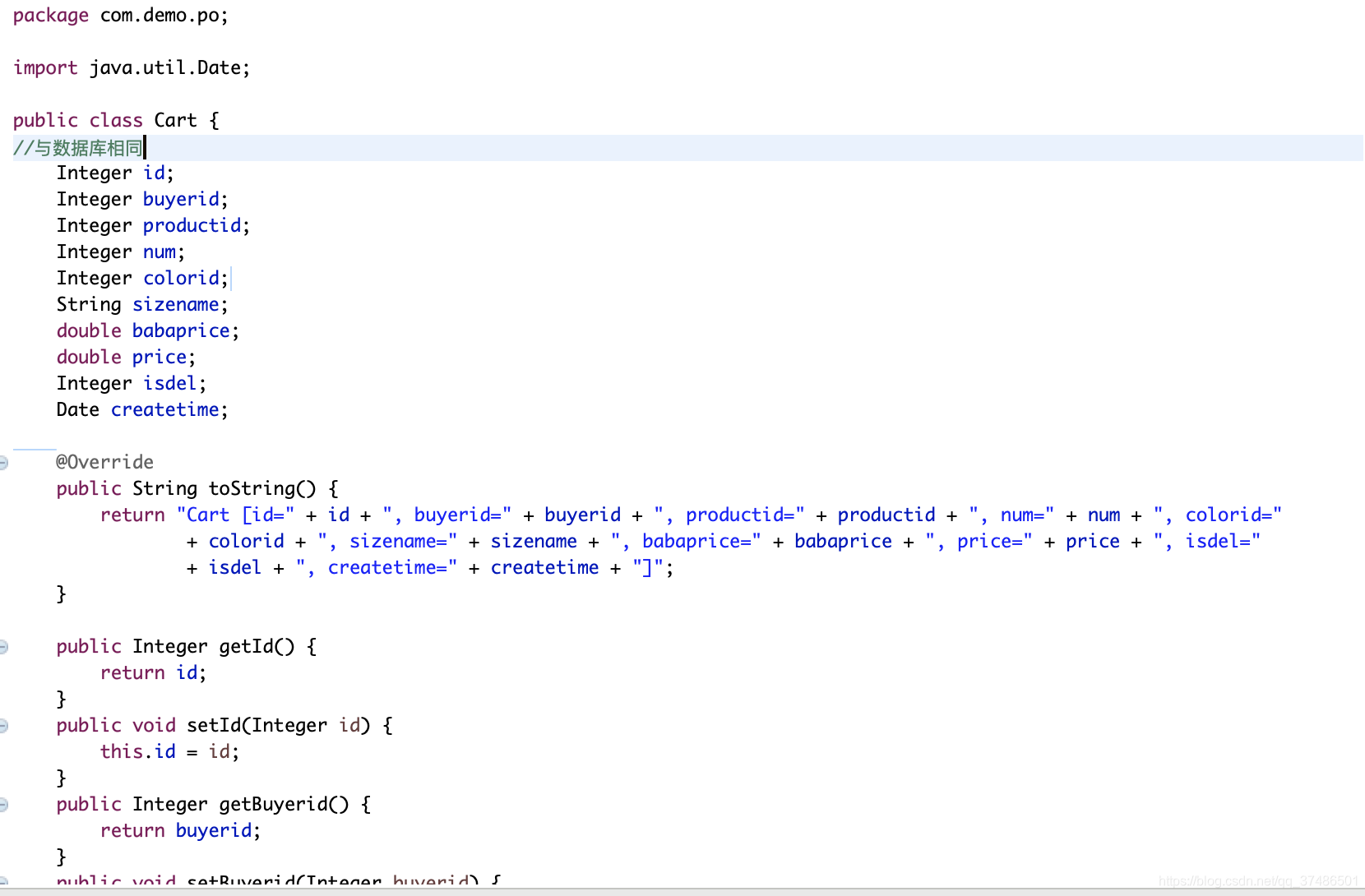
Task: Click the '", num="' string literal
Action: pyautogui.click(x=1011, y=515)
